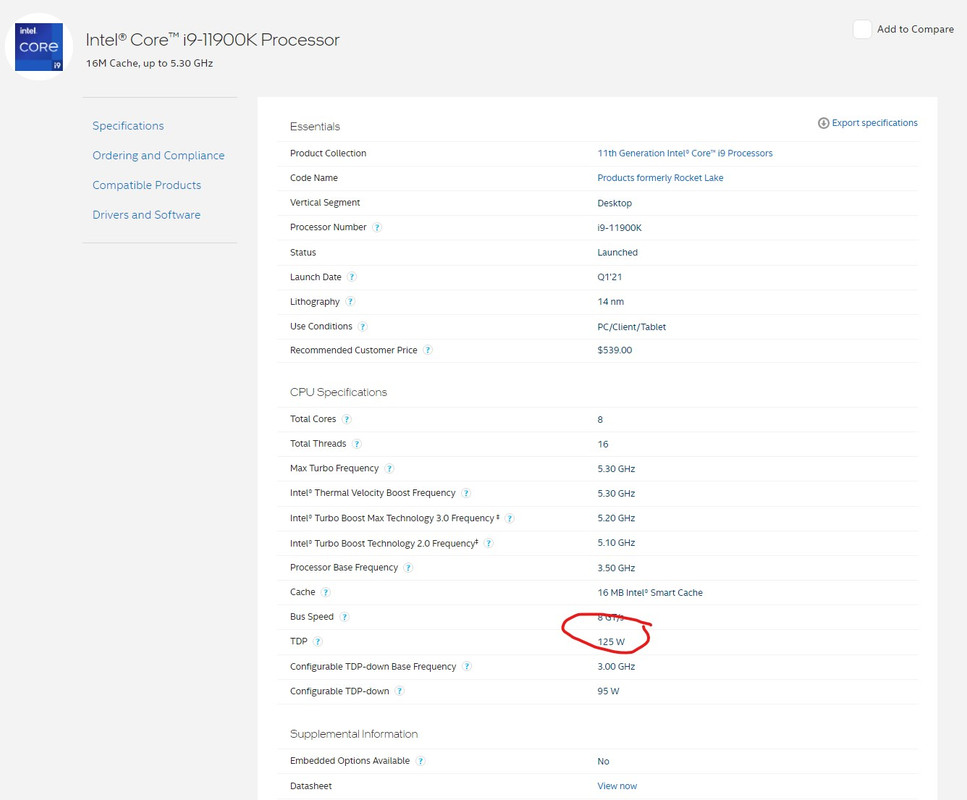The image size is (967, 800).
Task: Click the Launched status value
Action: (x=617, y=252)
